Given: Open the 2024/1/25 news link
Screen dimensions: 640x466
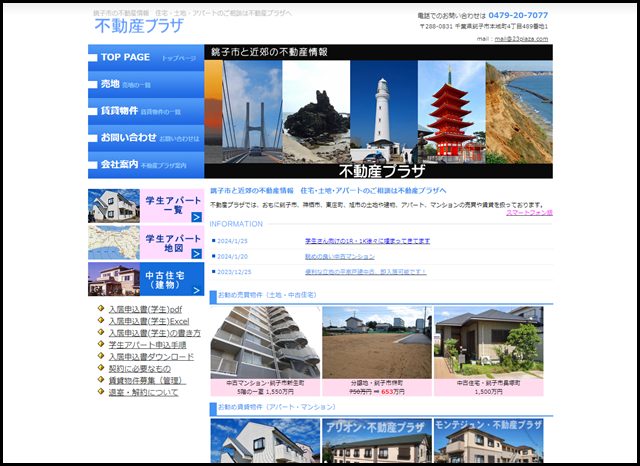Looking at the screenshot, I should [x=367, y=241].
